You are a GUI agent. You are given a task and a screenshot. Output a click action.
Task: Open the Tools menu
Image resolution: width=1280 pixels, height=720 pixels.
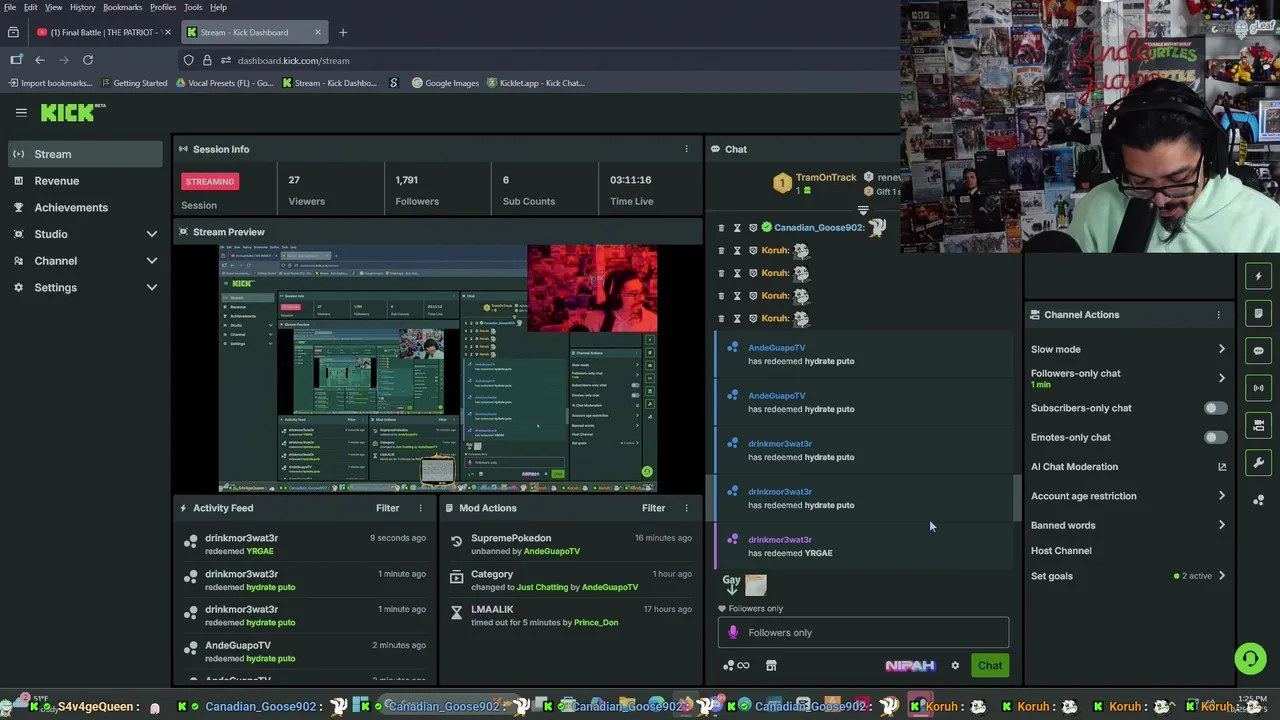pos(193,7)
